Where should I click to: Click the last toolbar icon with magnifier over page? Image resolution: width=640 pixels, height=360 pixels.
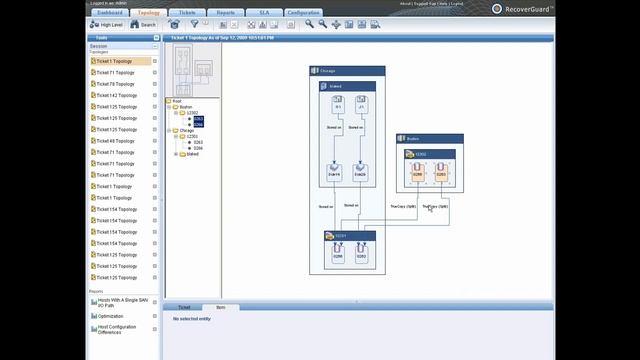tap(375, 24)
